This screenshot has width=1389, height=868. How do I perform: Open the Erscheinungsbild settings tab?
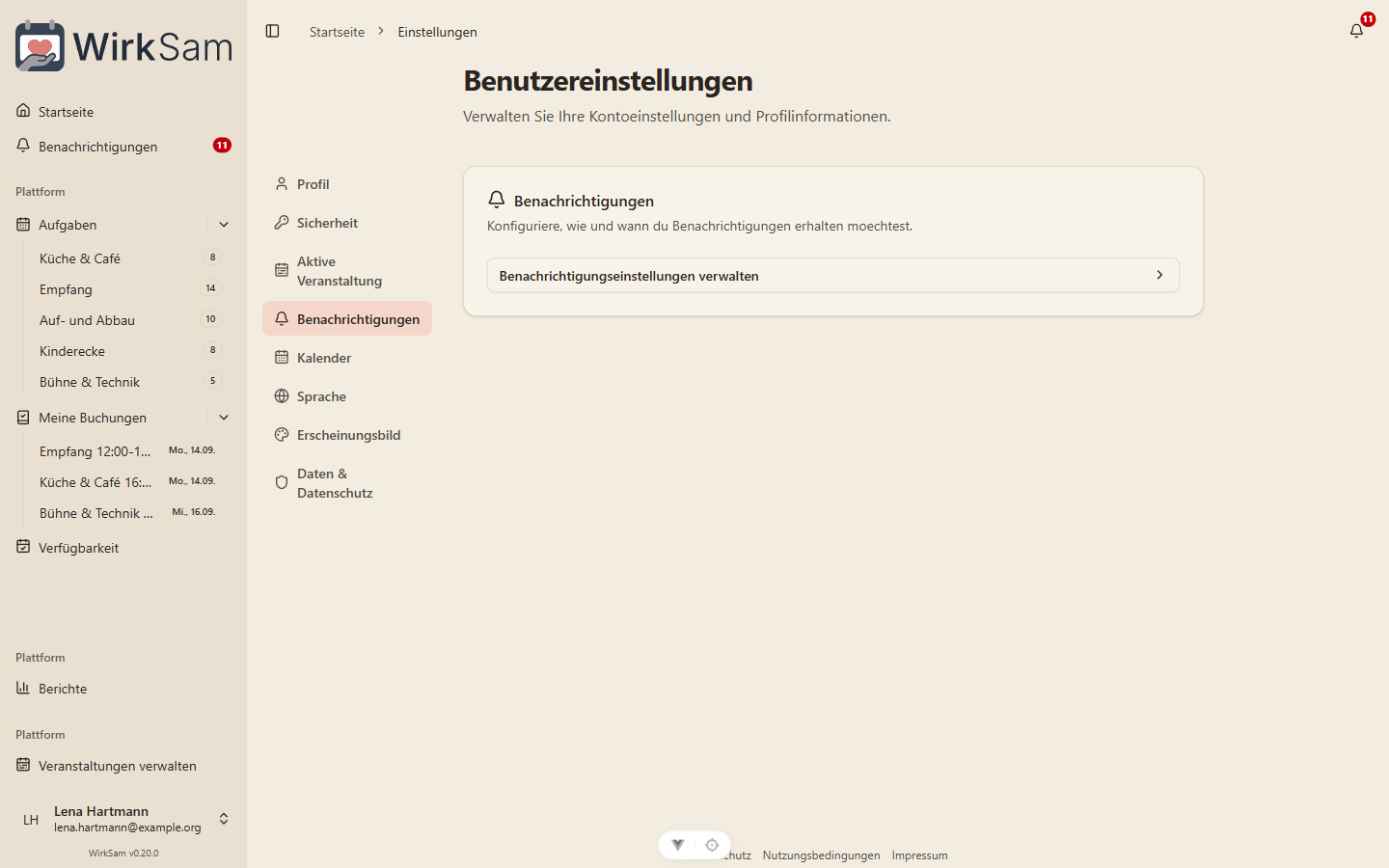tap(347, 435)
